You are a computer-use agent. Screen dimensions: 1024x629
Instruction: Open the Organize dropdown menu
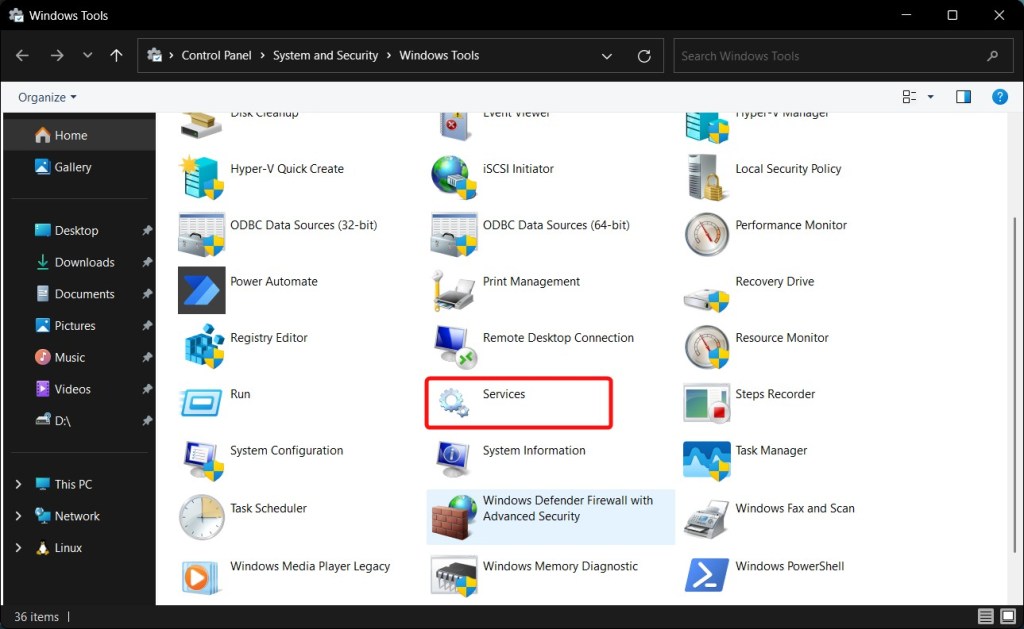click(47, 97)
